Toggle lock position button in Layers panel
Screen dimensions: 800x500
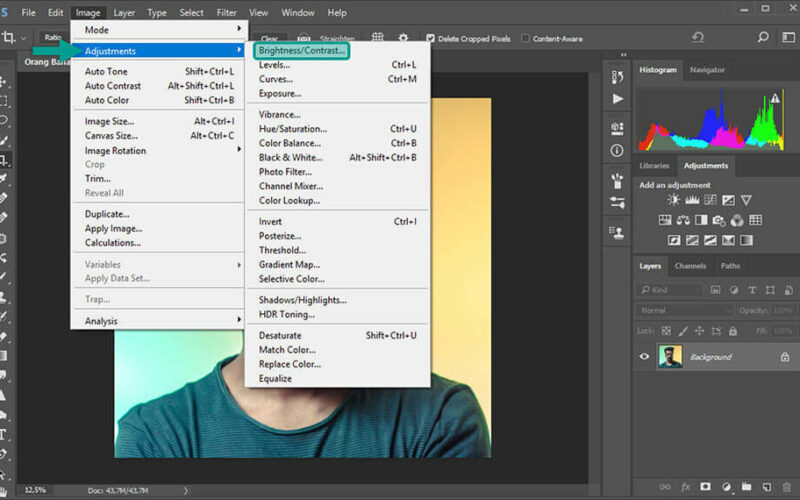[699, 331]
